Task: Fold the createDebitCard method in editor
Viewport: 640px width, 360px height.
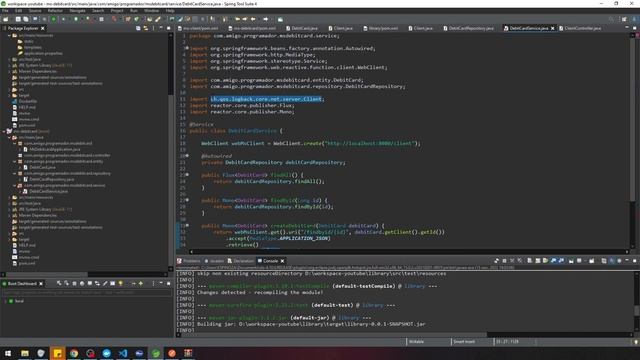Action: click(187, 225)
